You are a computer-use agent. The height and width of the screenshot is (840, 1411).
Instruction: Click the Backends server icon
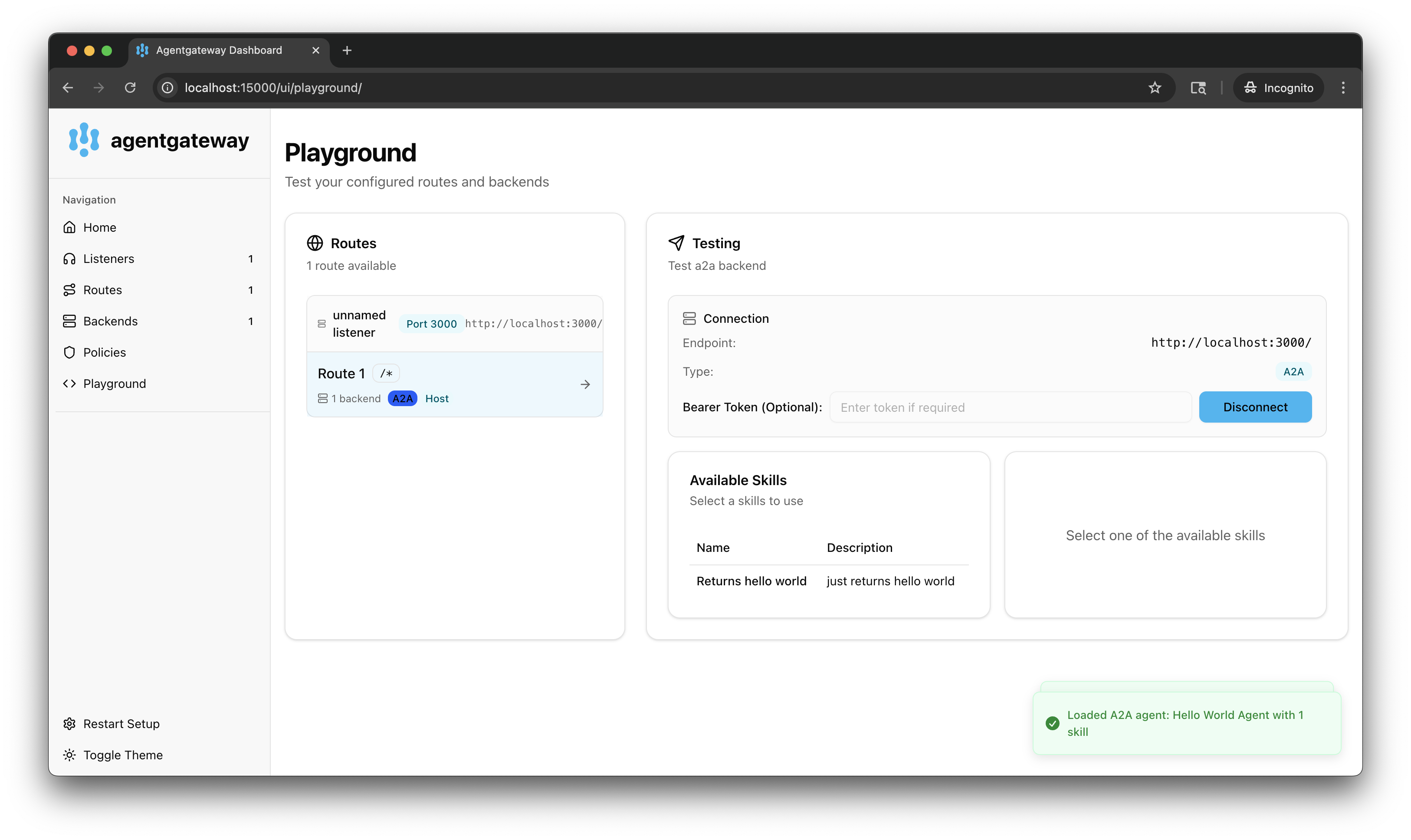click(x=69, y=321)
